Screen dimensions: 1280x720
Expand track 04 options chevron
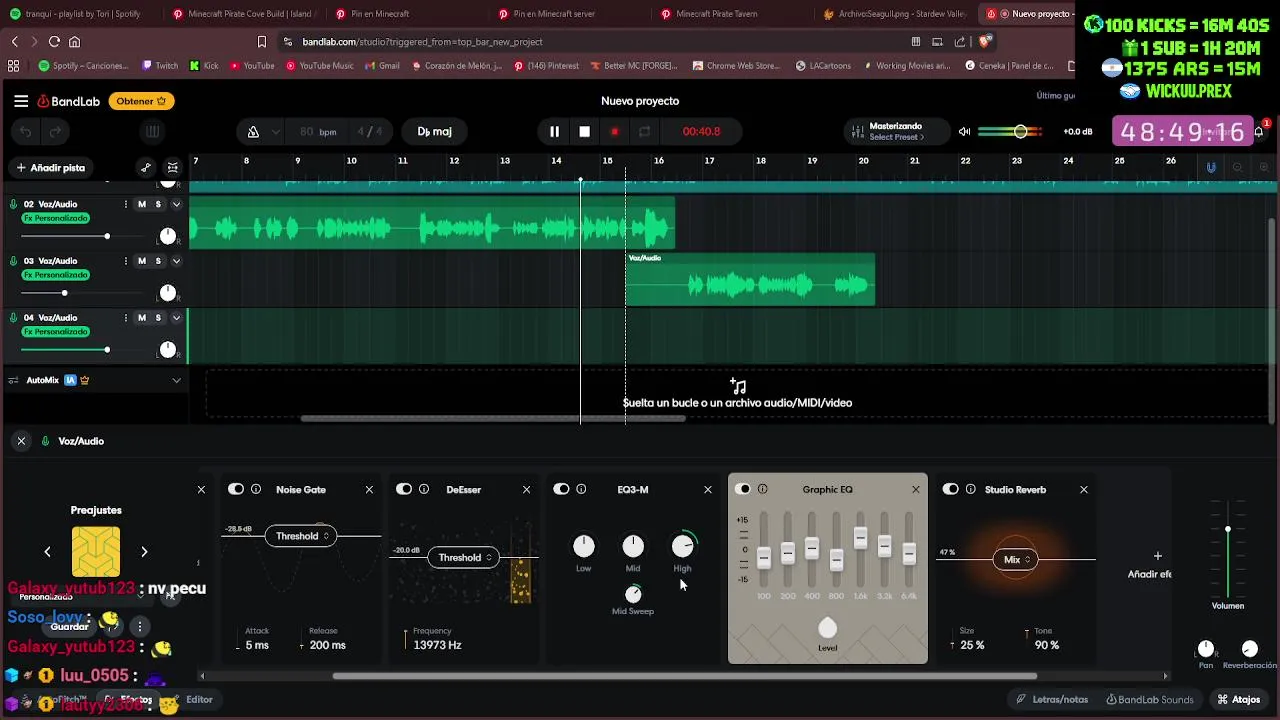[x=176, y=318]
